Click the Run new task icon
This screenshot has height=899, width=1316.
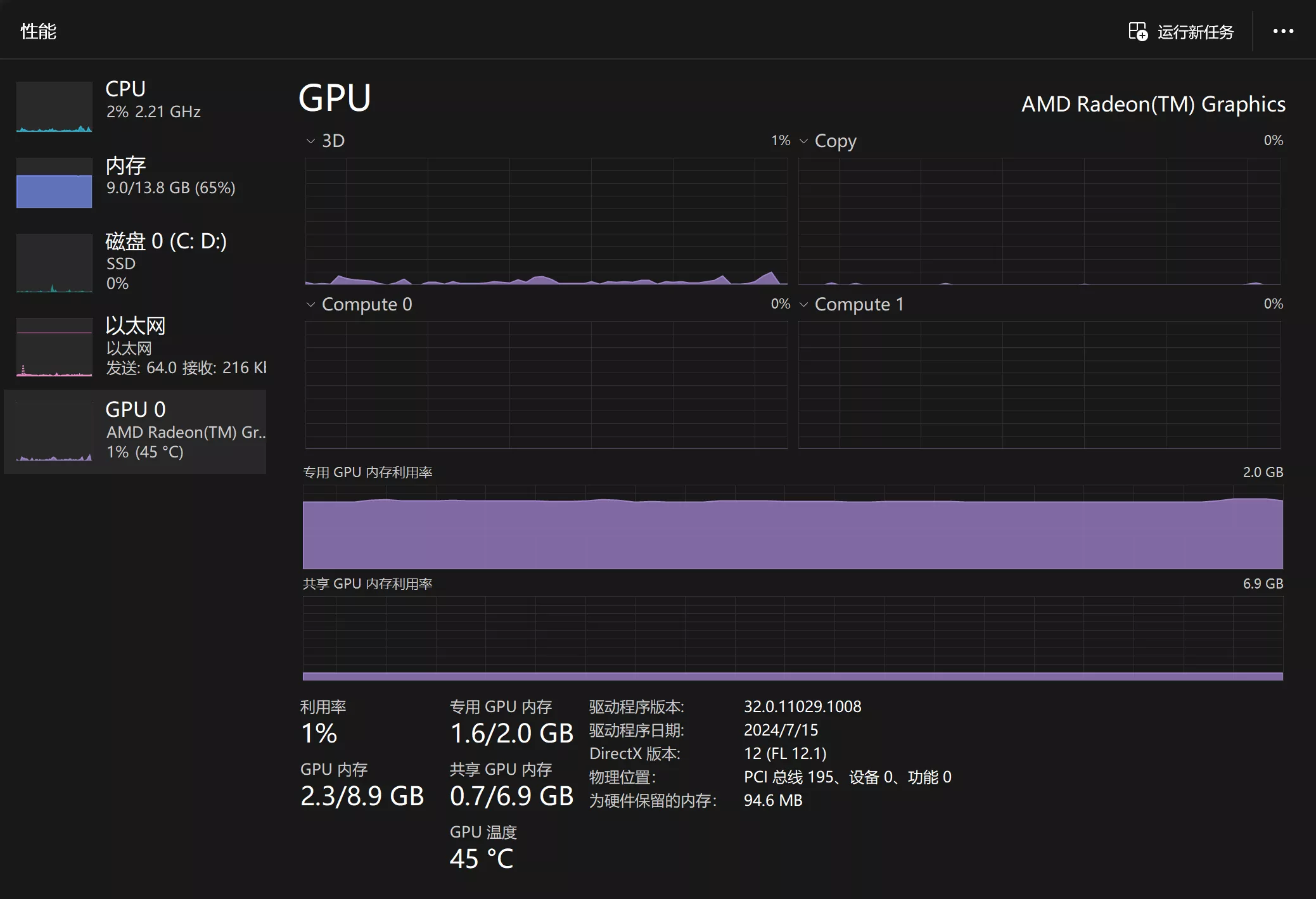click(x=1138, y=31)
